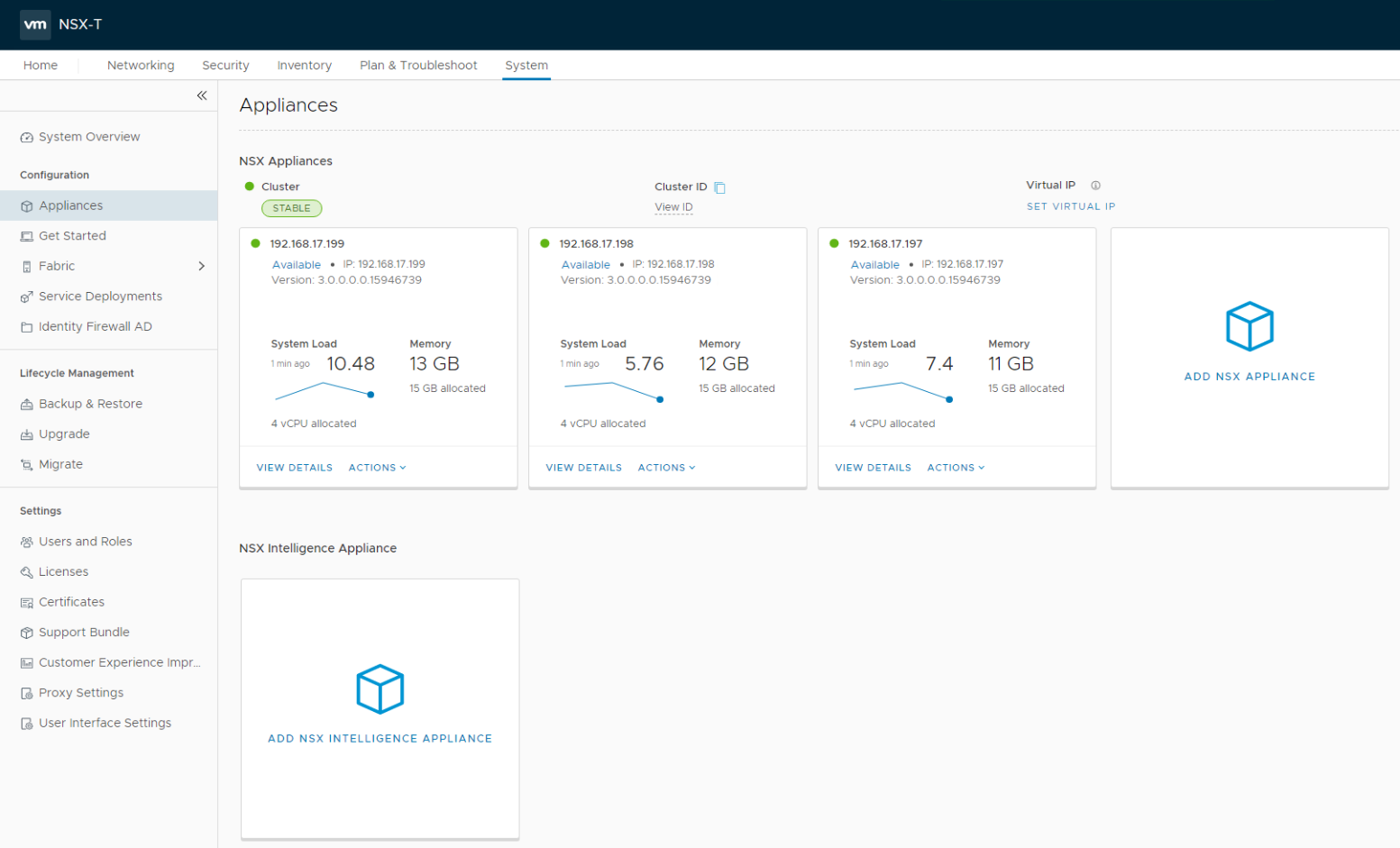The height and width of the screenshot is (848, 1400).
Task: Open Actions dropdown for appliance 192.168.17.199
Action: [x=377, y=467]
